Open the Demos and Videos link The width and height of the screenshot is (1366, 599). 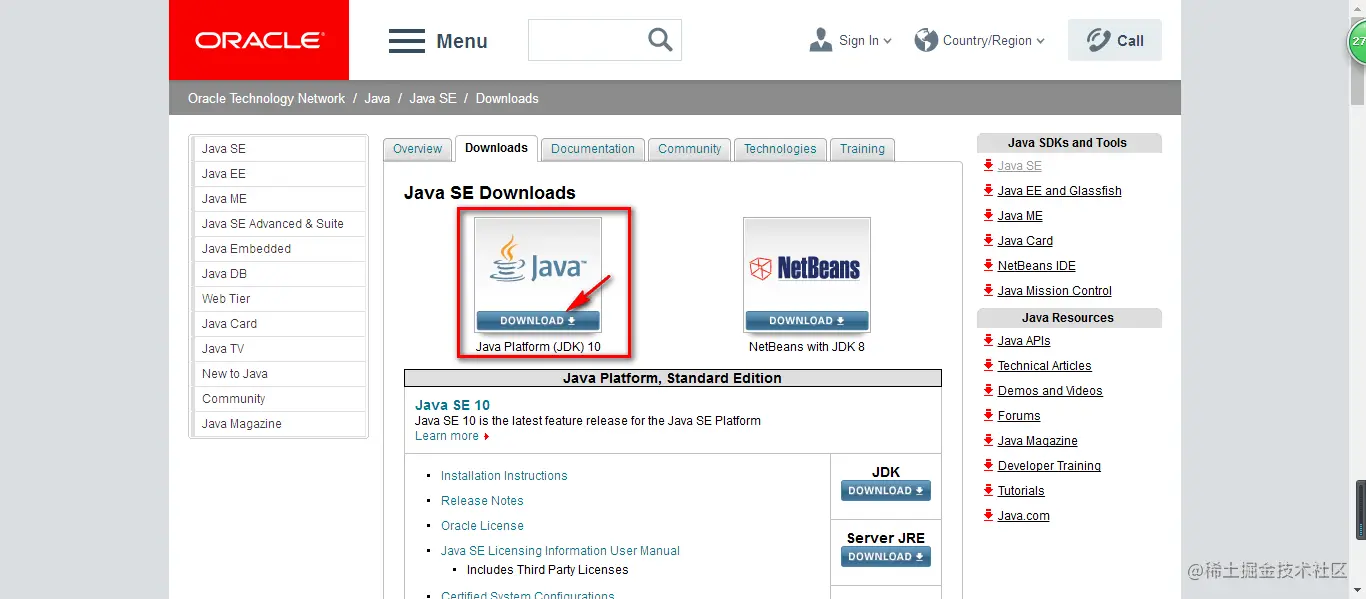(1050, 391)
